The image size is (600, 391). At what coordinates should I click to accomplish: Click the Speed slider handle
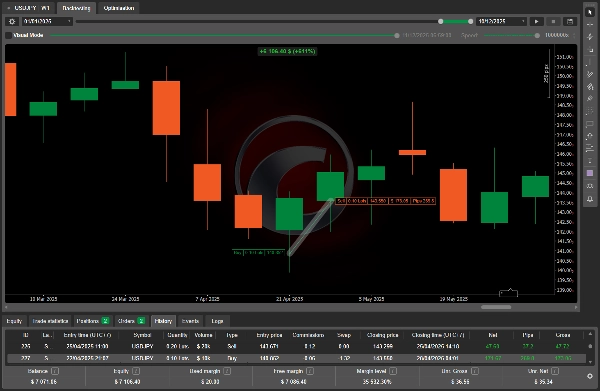pyautogui.click(x=537, y=35)
